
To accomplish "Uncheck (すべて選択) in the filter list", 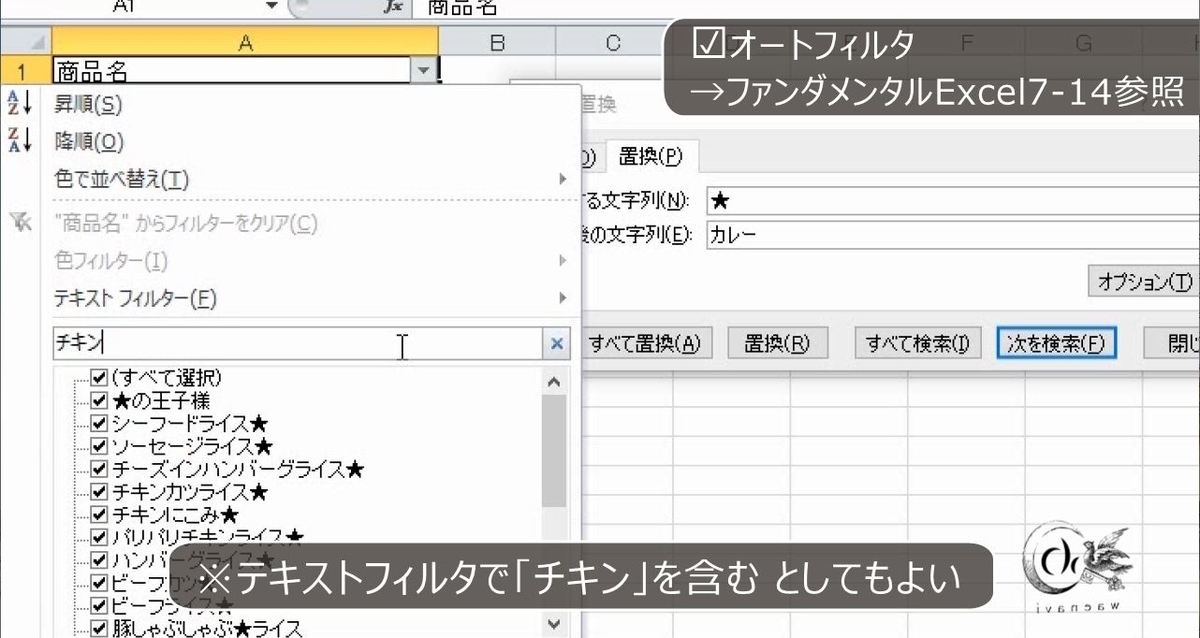I will point(97,379).
